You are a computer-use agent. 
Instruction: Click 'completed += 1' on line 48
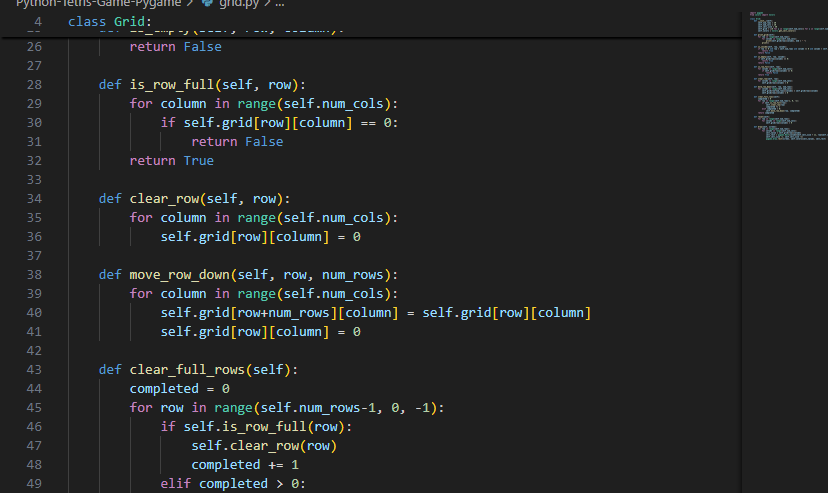(x=245, y=465)
